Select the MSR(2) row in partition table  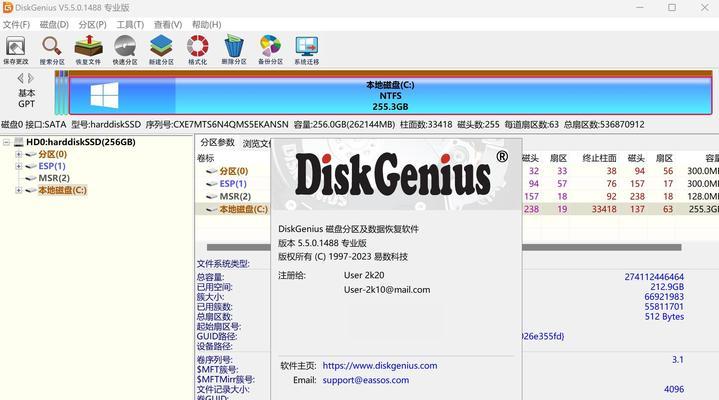(235, 196)
